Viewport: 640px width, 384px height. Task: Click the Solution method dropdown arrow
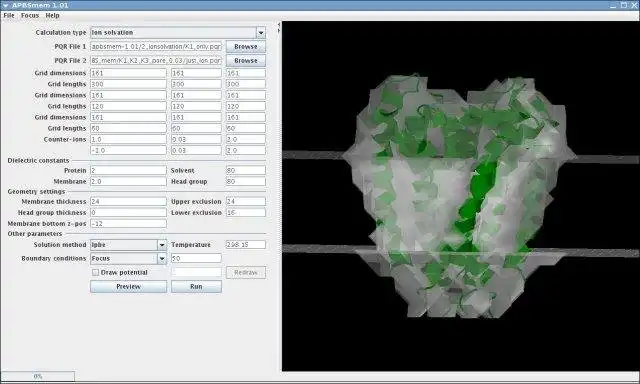pos(162,245)
